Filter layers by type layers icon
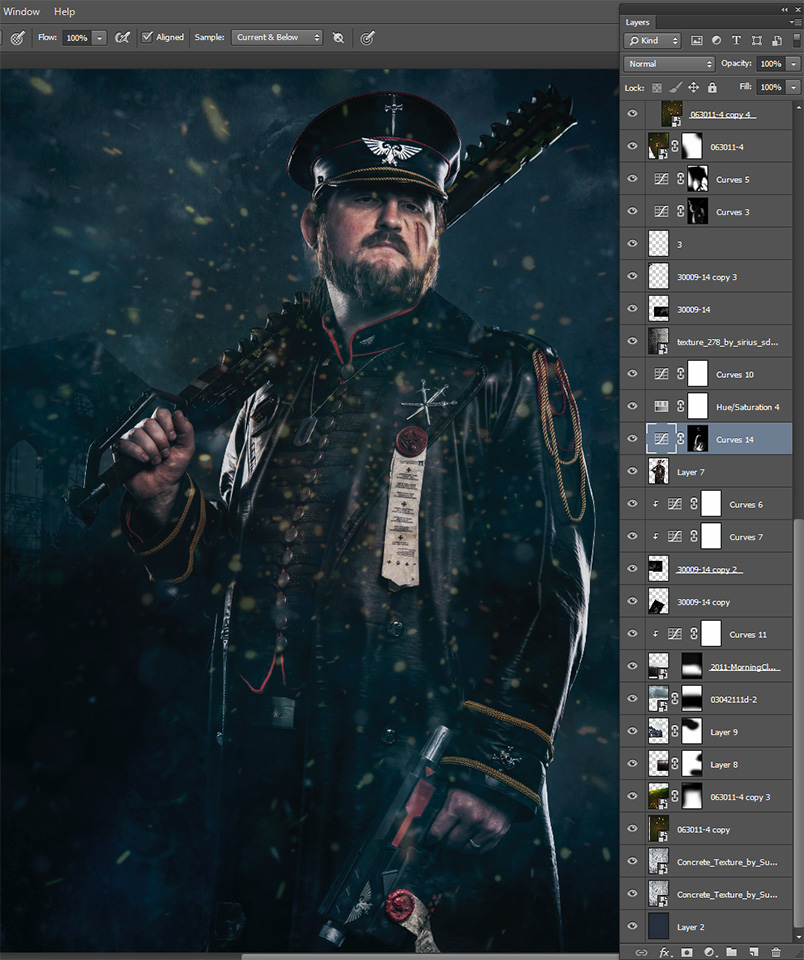This screenshot has width=804, height=960. pyautogui.click(x=736, y=40)
